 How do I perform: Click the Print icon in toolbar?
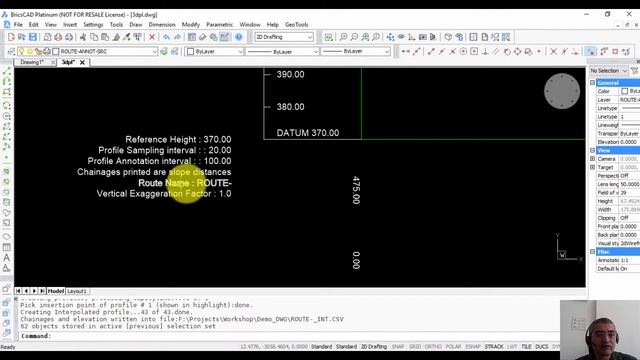click(58, 37)
